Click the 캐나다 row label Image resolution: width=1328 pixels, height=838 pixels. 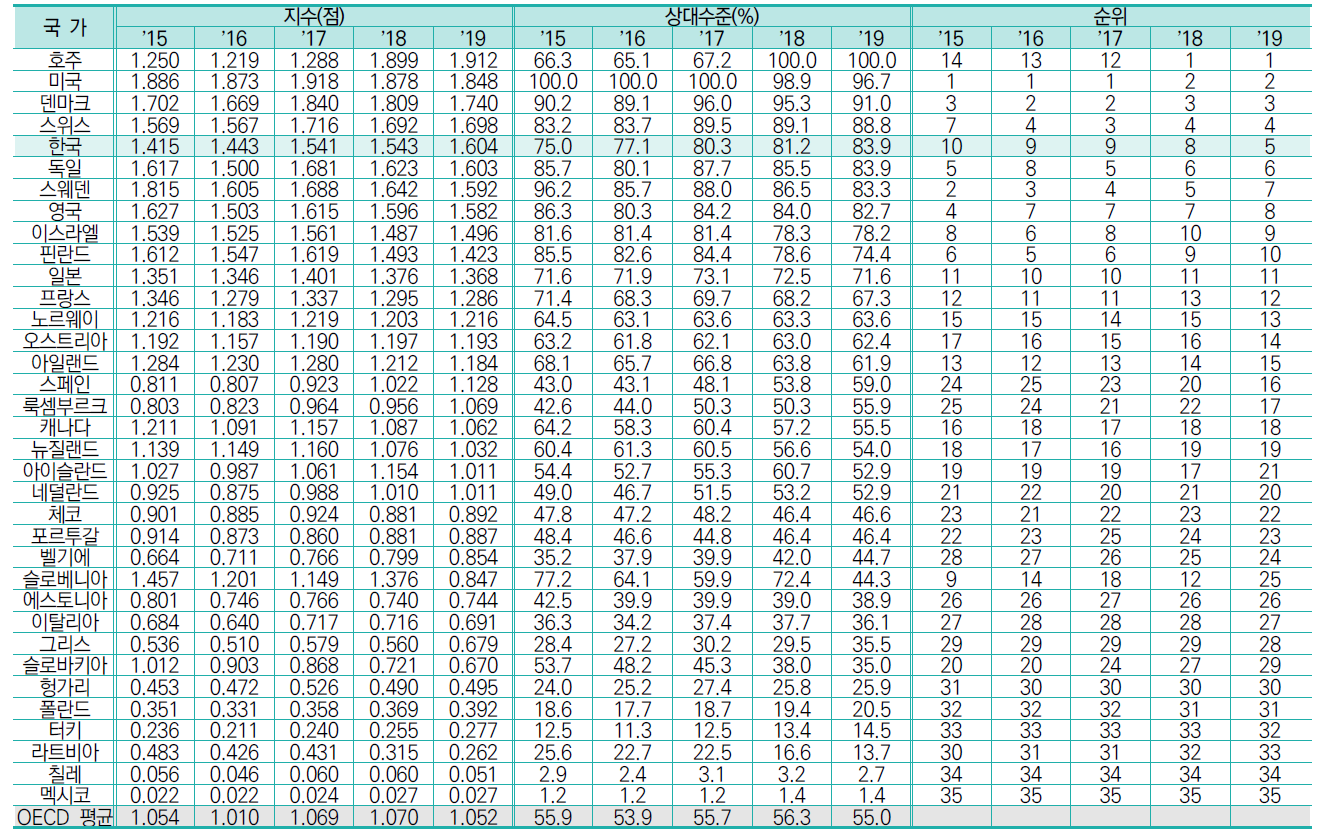point(65,427)
